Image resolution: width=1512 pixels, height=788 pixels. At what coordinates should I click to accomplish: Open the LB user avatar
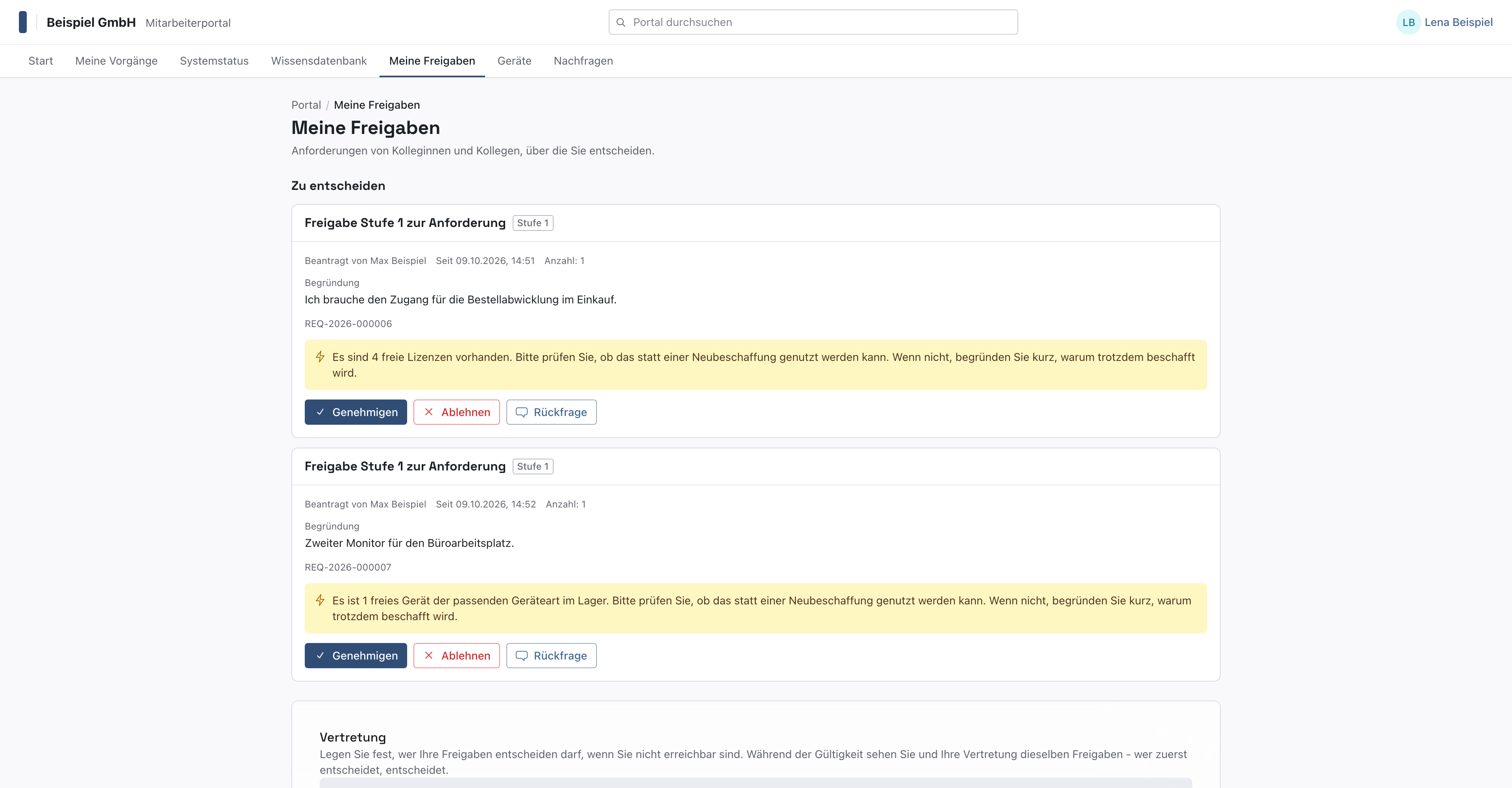click(1408, 22)
